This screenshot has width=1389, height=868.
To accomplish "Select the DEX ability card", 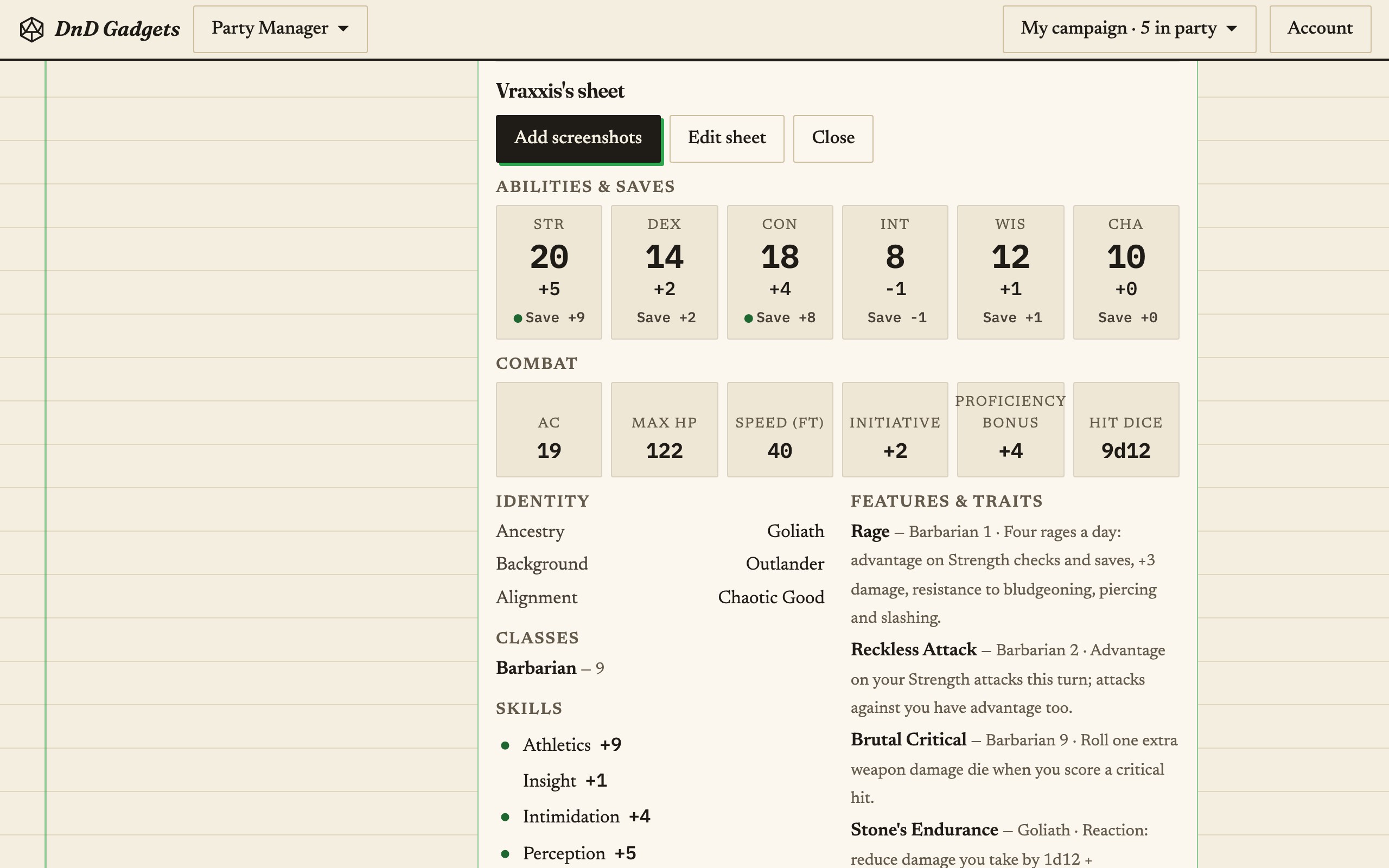I will [x=664, y=272].
